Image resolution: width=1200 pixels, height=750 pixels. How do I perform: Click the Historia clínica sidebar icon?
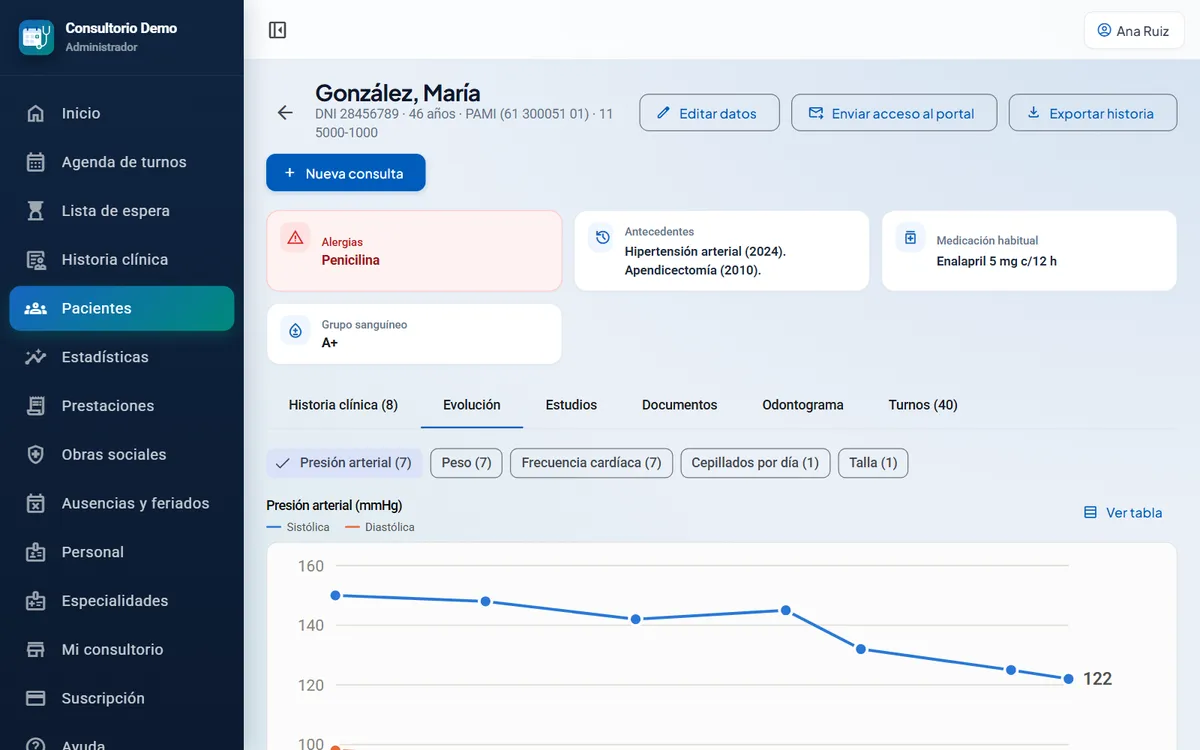click(x=36, y=260)
